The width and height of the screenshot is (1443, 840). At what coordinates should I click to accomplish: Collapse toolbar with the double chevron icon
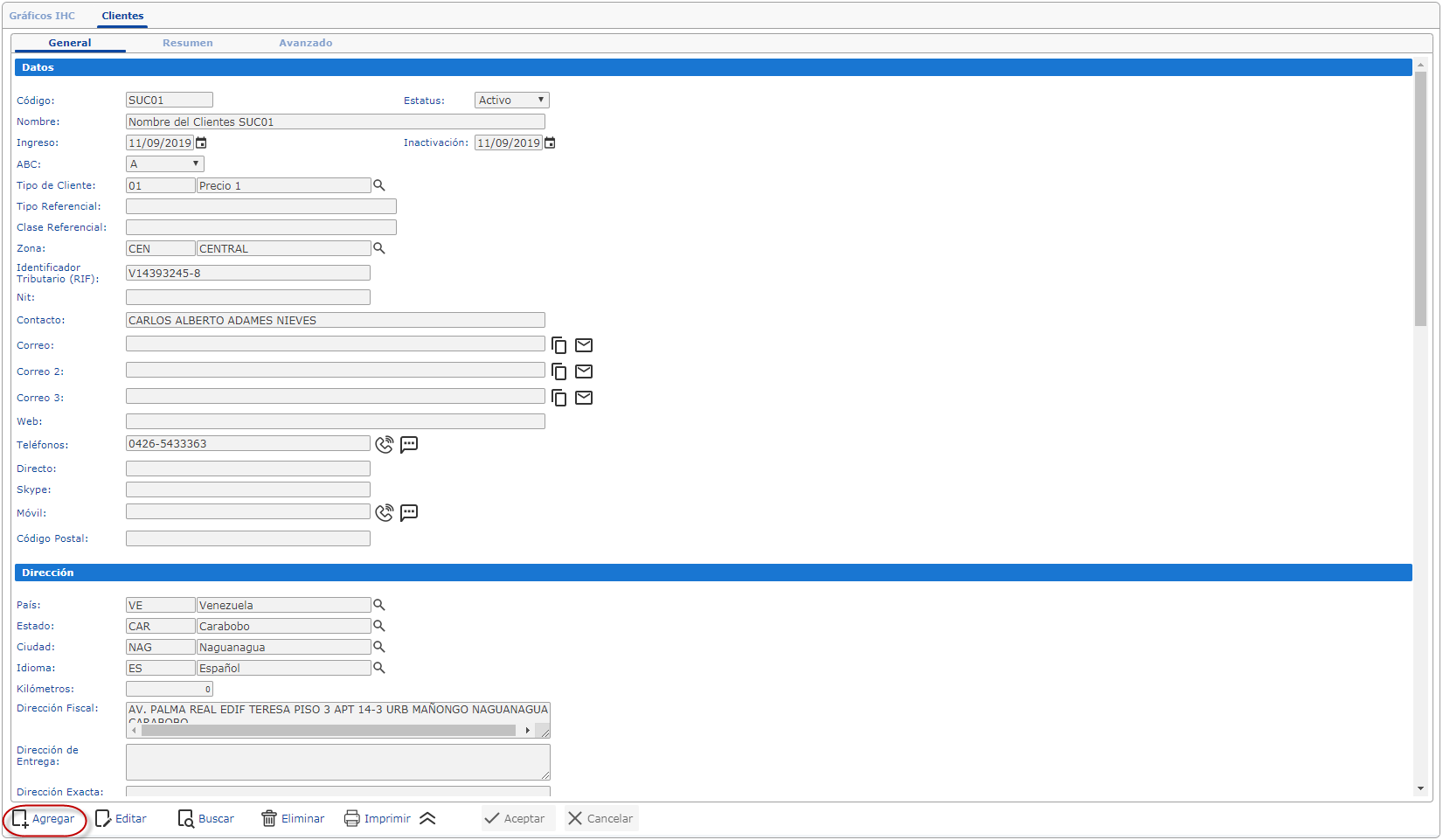[427, 819]
